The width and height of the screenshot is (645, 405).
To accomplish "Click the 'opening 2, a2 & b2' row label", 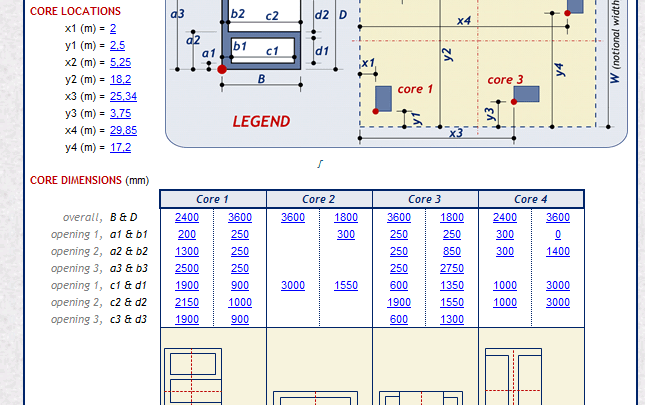I will pos(99,251).
